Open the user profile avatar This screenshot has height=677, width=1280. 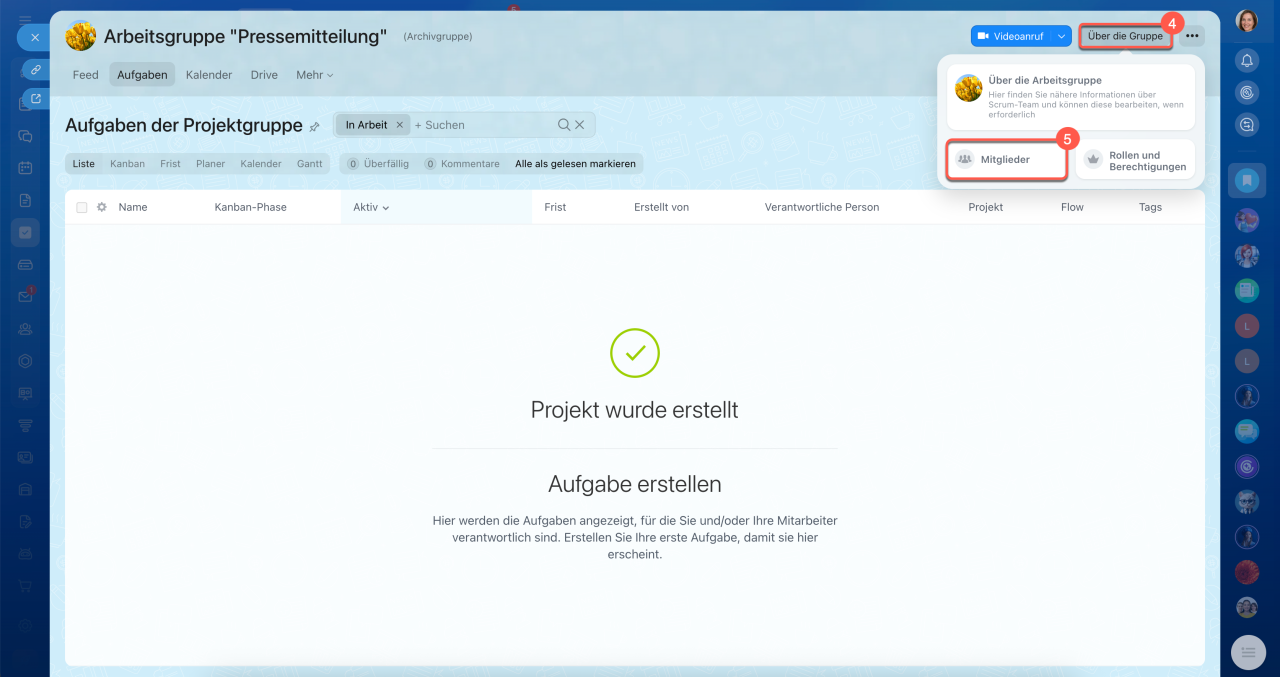[x=1247, y=21]
